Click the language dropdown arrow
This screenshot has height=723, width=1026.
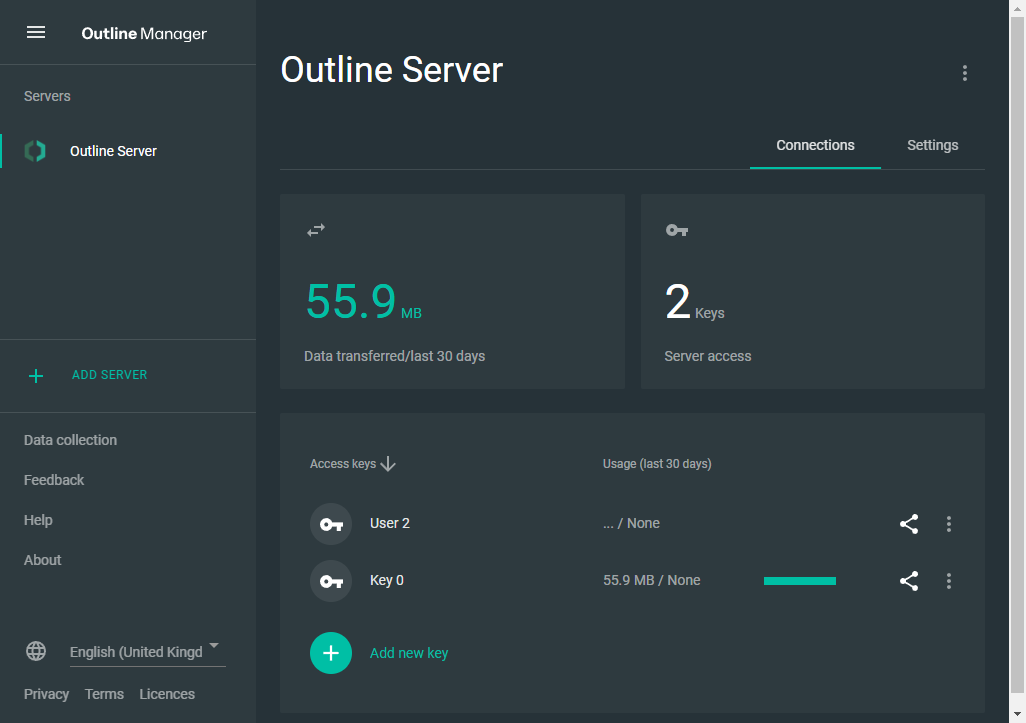[214, 645]
